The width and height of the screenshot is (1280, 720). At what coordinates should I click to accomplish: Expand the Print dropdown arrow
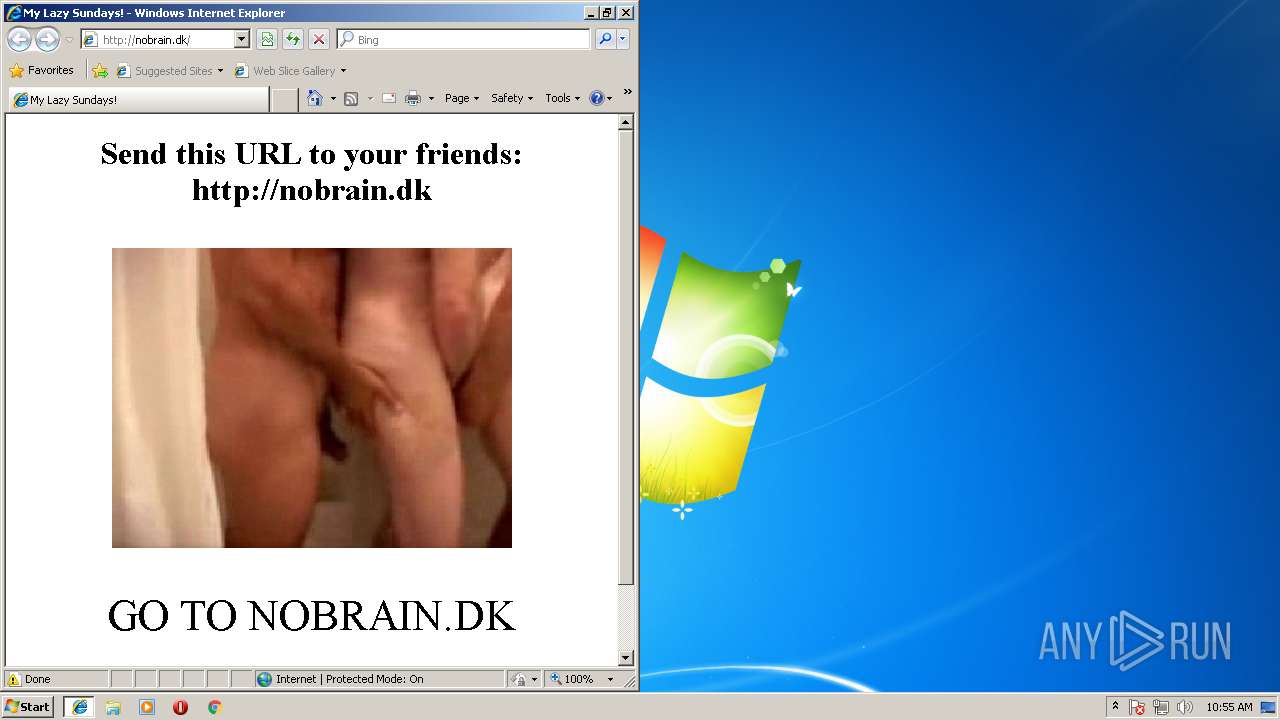coord(431,98)
